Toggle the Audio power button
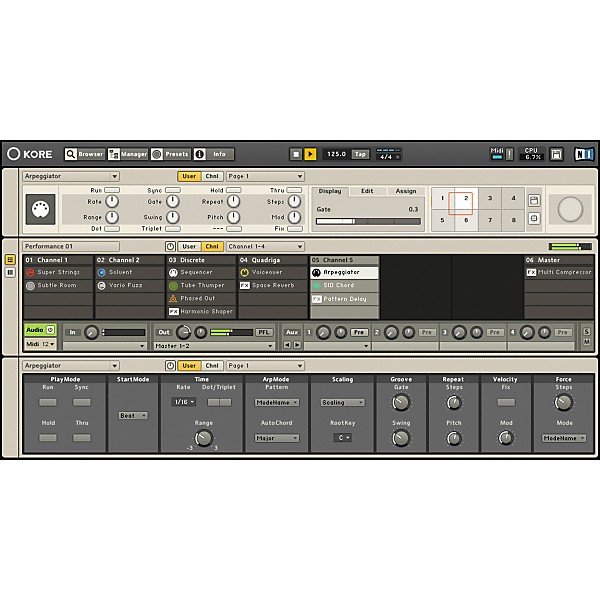Image resolution: width=600 pixels, height=600 pixels. coord(51,330)
